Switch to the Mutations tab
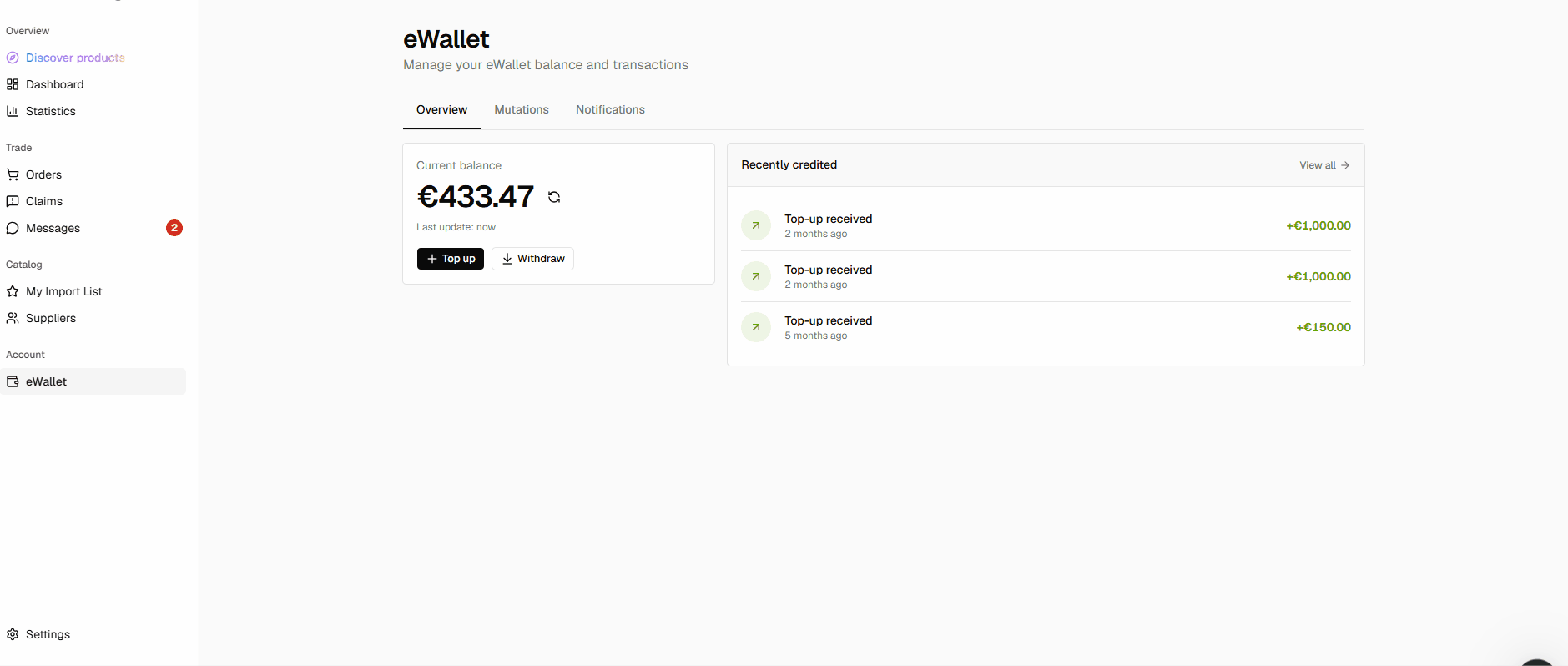This screenshot has height=666, width=1568. tap(522, 109)
